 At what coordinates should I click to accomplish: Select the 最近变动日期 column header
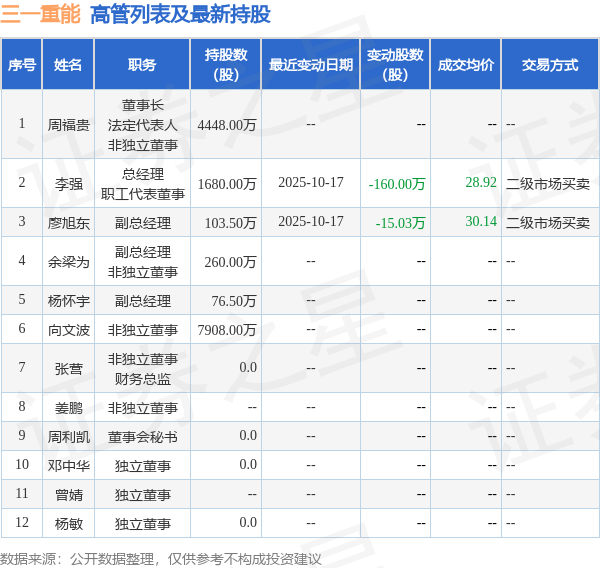310,65
